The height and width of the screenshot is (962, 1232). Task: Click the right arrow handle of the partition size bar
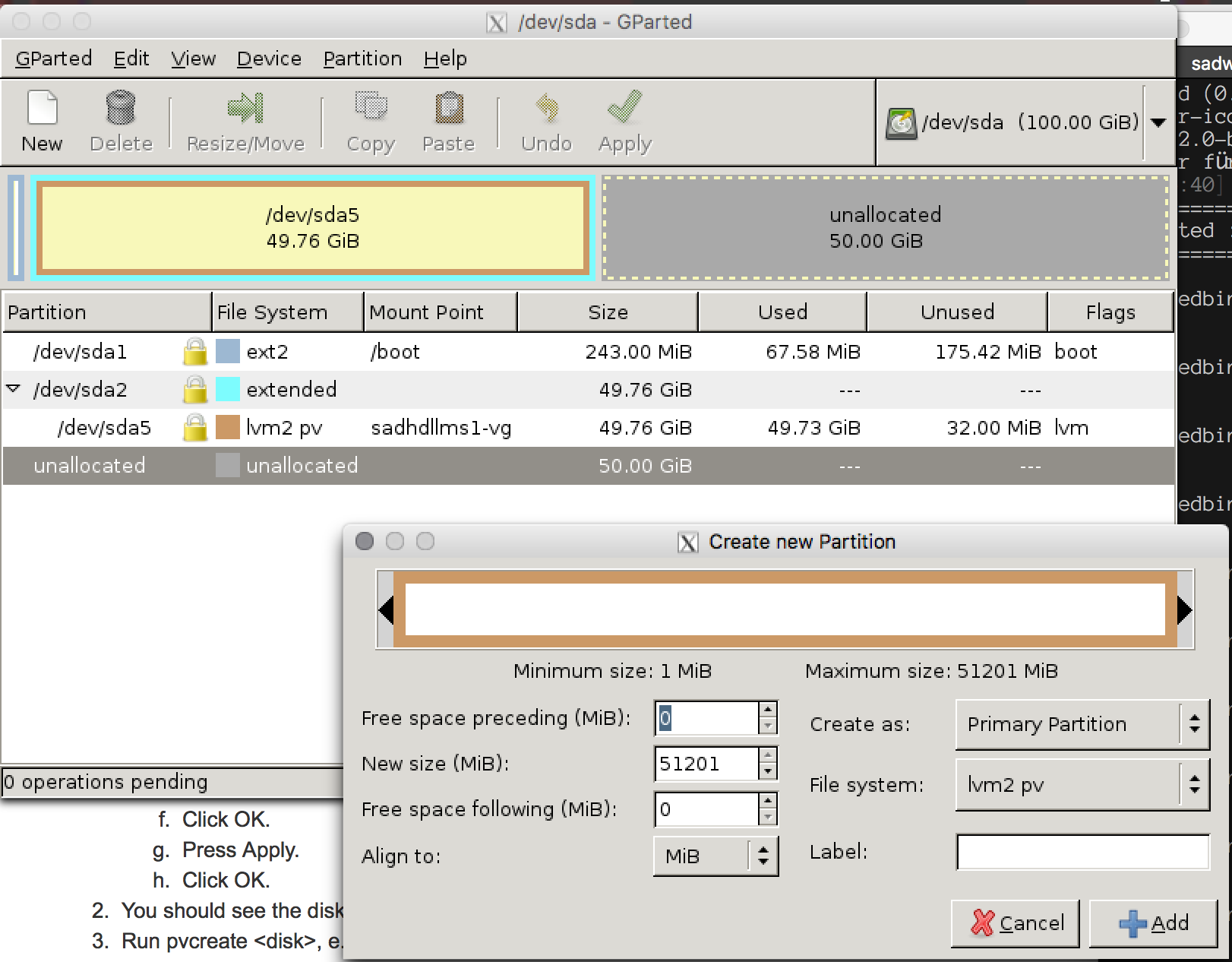pos(1185,609)
